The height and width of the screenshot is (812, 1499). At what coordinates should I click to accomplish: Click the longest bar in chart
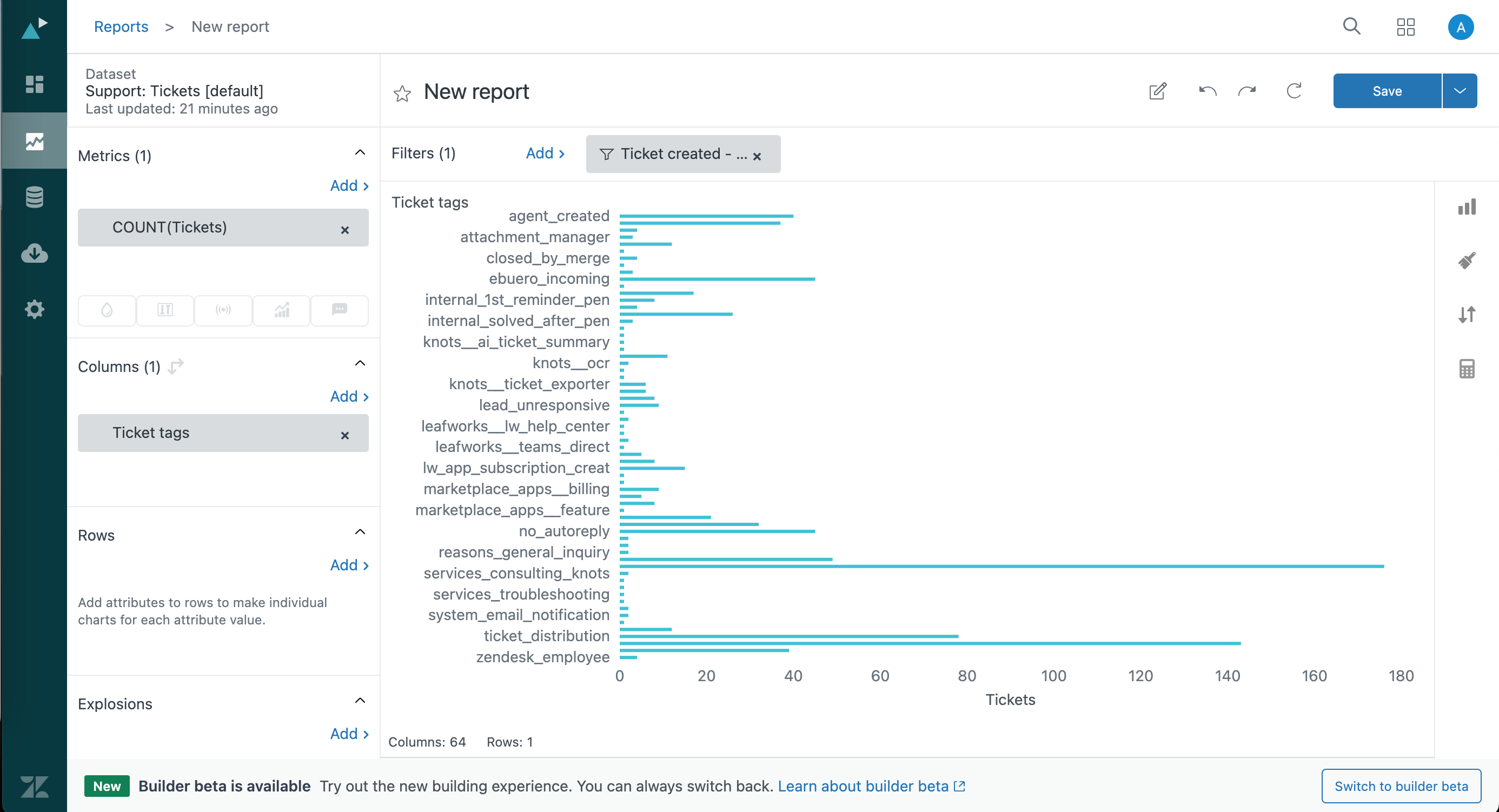click(1001, 566)
